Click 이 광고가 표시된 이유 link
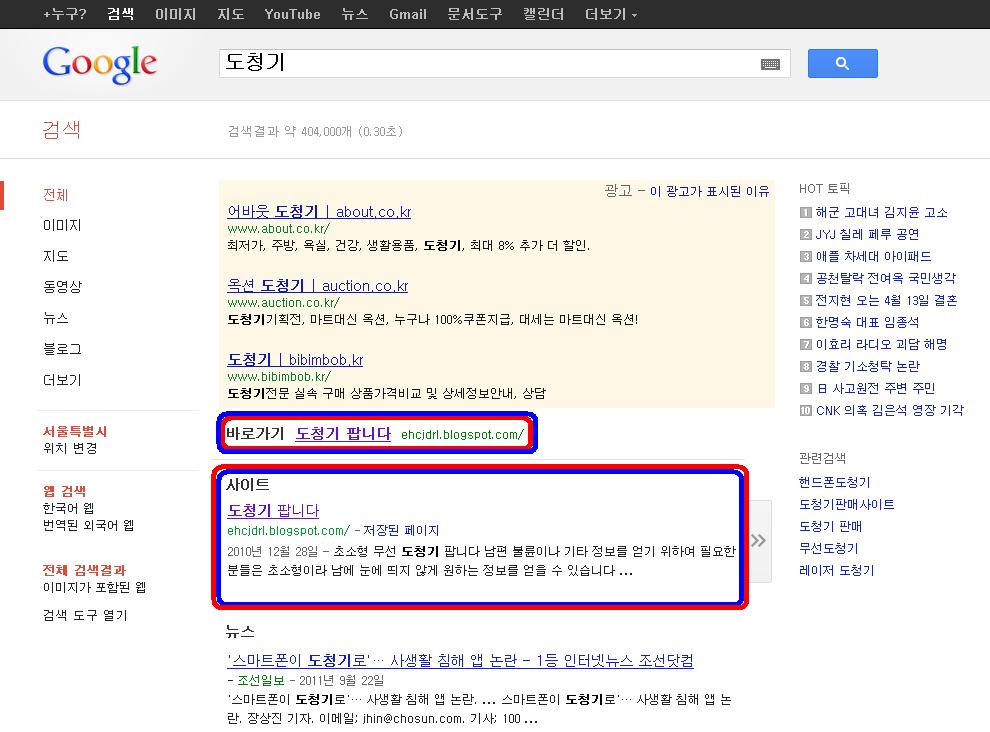Image resolution: width=990 pixels, height=732 pixels. 710,191
